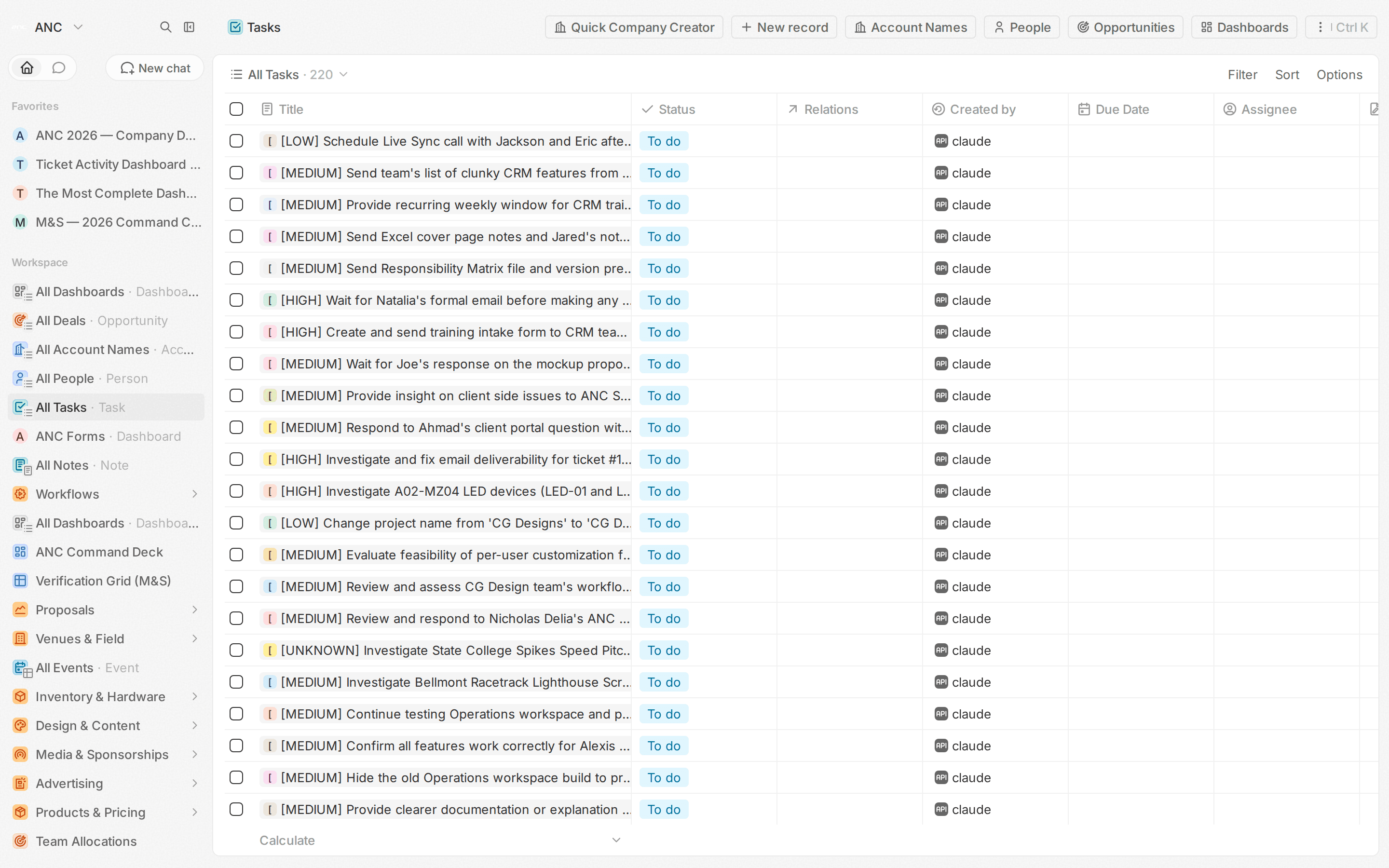Open The Most Complete Dash favorite
Screen dimensions: 1389x868
tap(106, 193)
